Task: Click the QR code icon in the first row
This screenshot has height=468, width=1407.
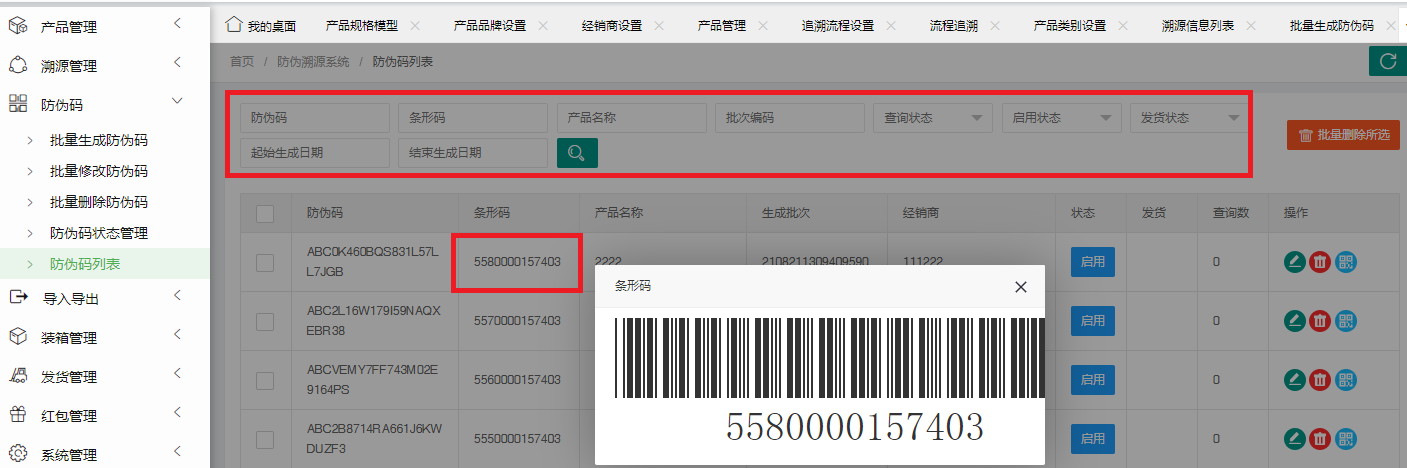Action: tap(1345, 263)
